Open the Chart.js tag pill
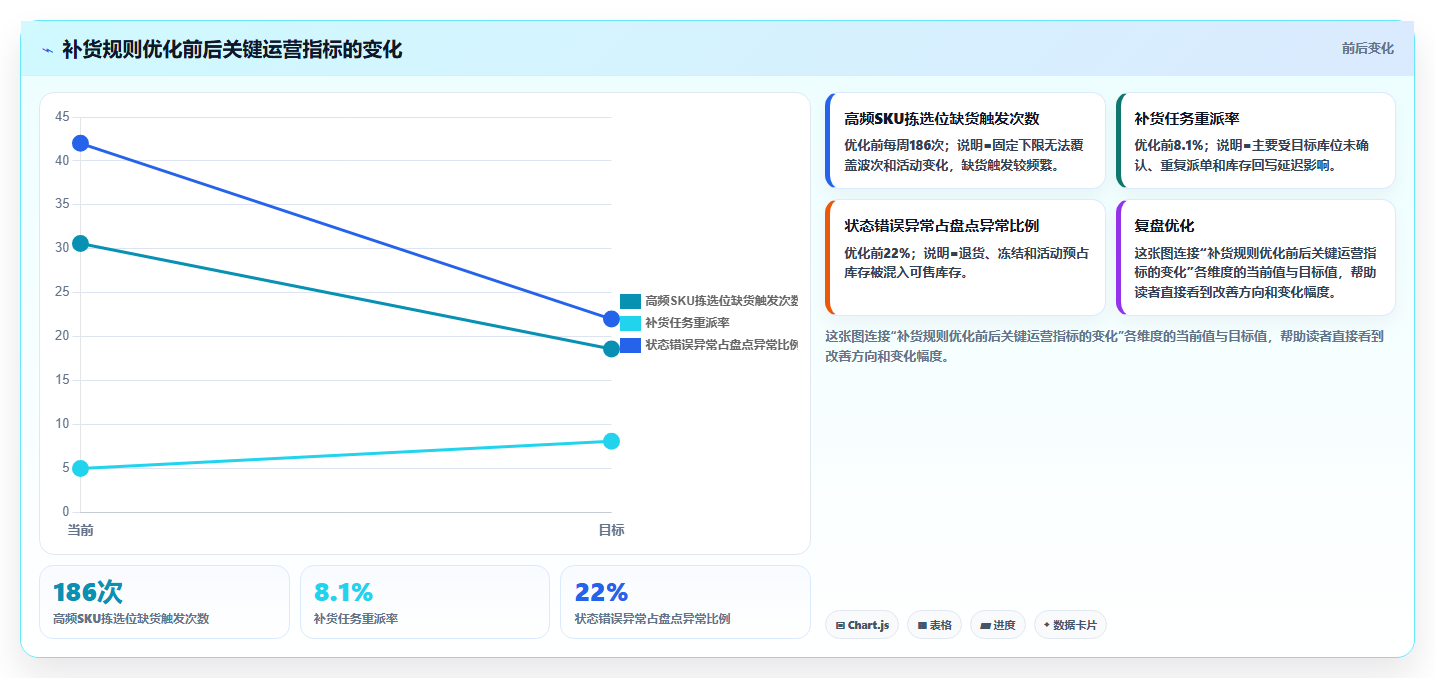The width and height of the screenshot is (1435, 678). [x=862, y=625]
